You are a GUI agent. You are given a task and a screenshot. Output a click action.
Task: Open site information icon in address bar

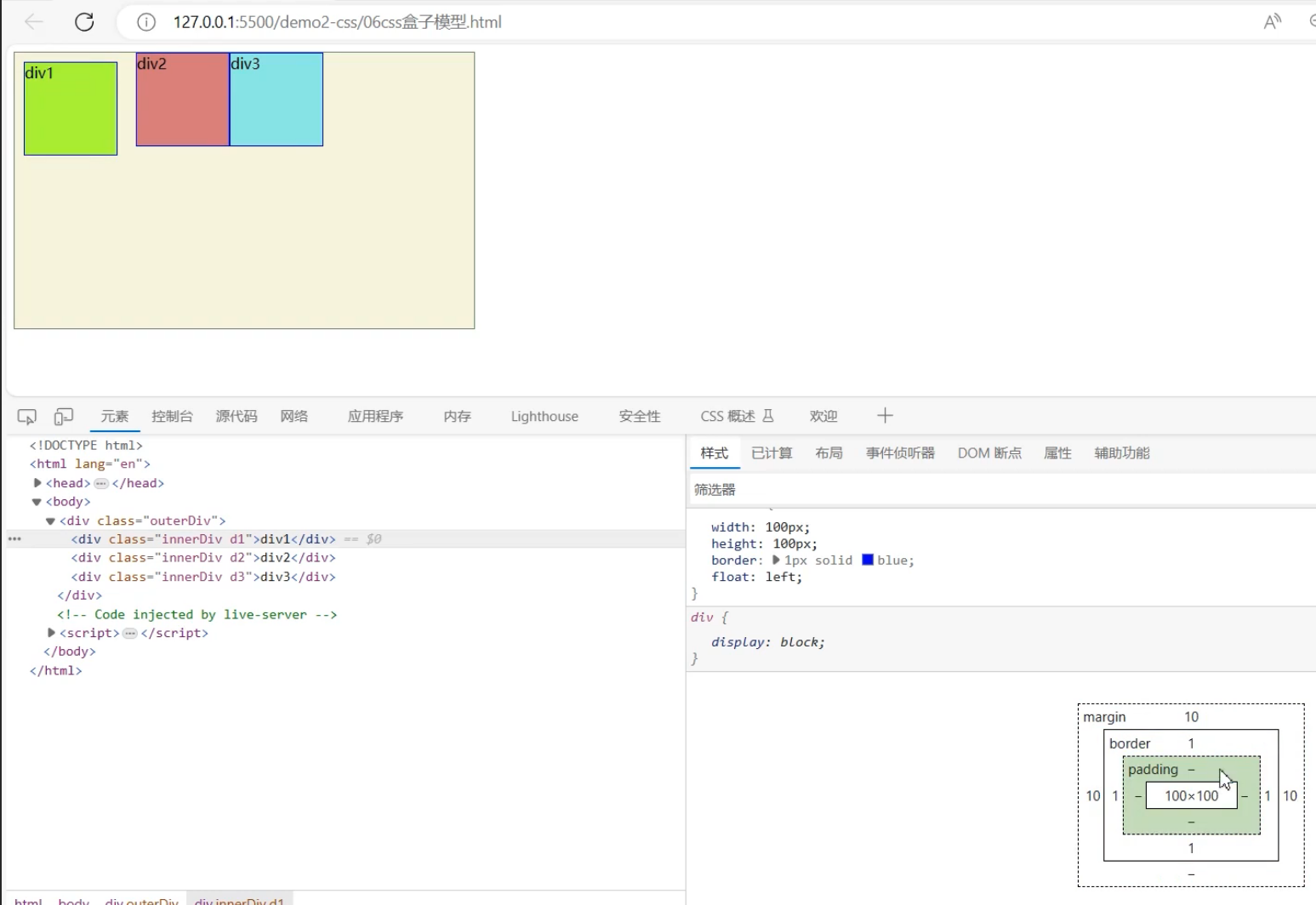coord(146,22)
